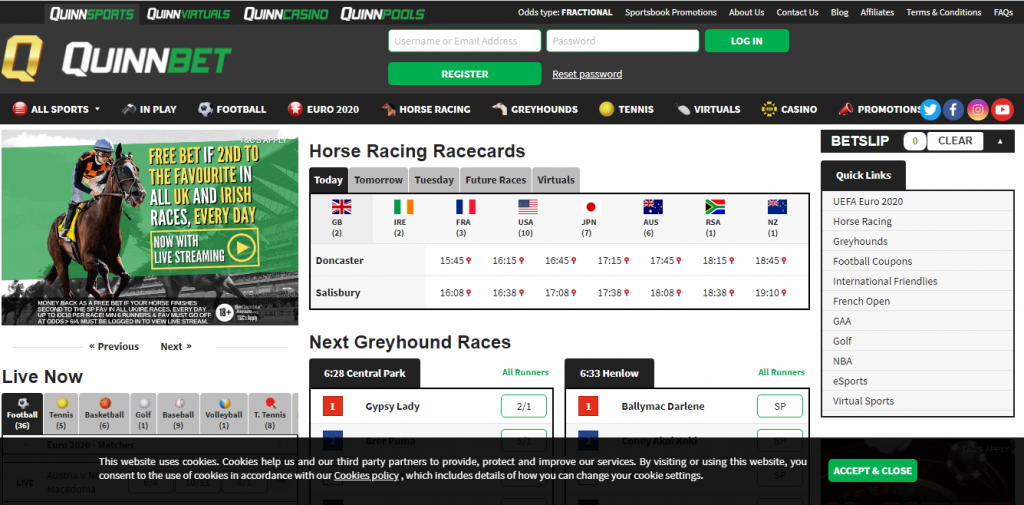Go to Next promotional banner slide

[175, 347]
